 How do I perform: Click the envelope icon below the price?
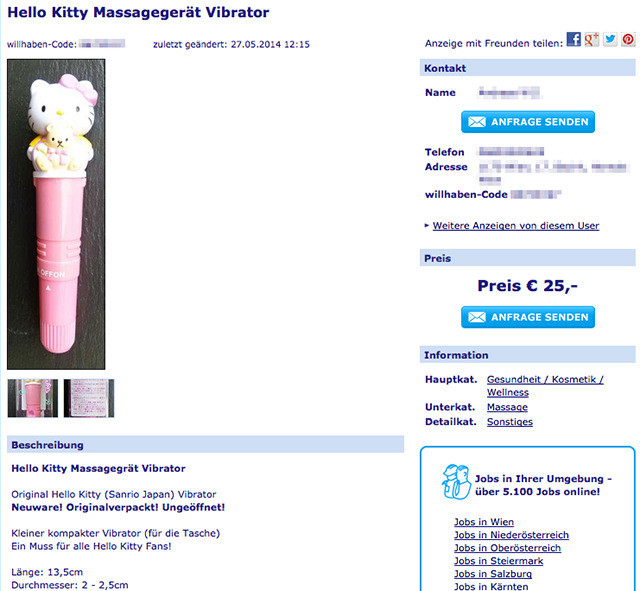(x=477, y=317)
